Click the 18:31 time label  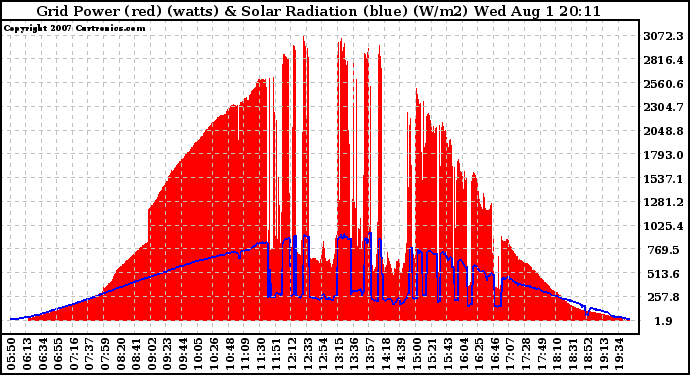pos(573,354)
